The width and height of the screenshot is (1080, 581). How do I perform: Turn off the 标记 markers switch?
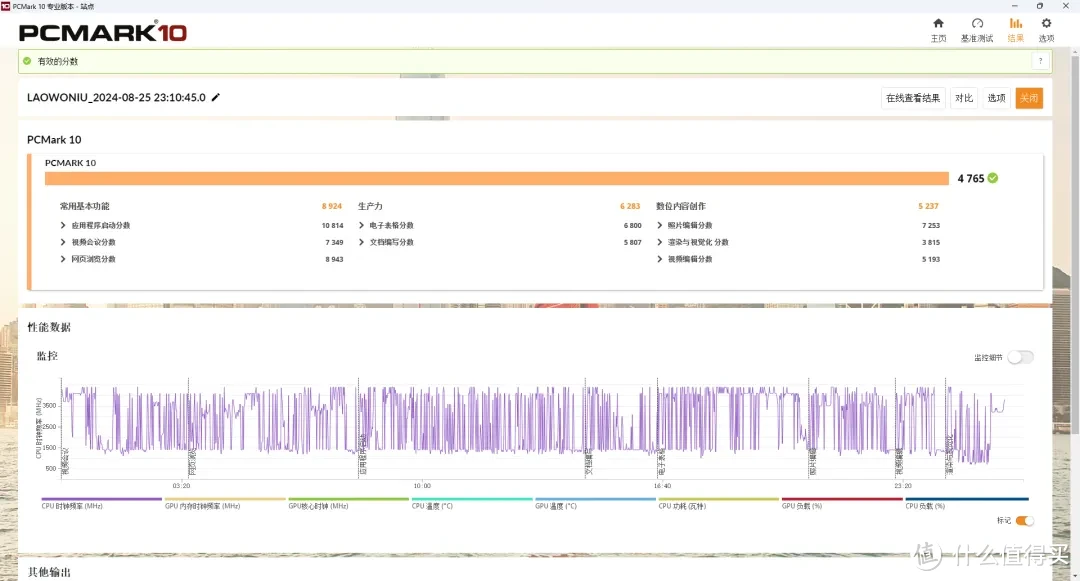(1025, 520)
